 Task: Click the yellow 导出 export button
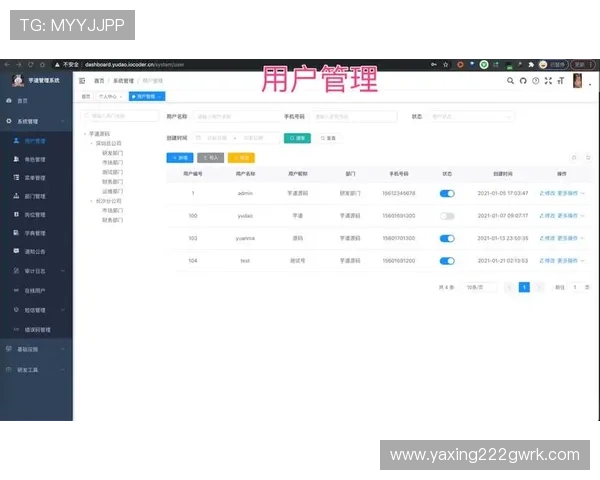click(241, 158)
